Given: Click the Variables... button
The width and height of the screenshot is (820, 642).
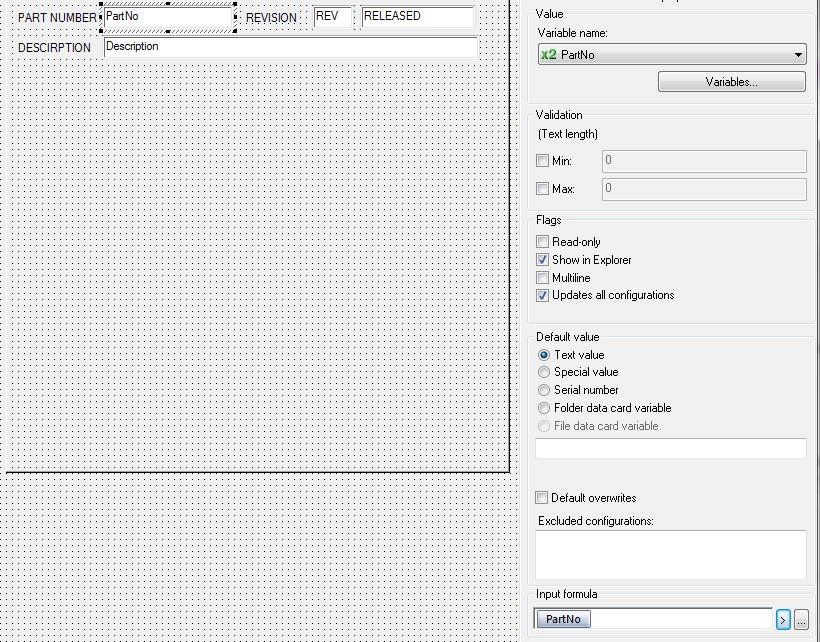Looking at the screenshot, I should (732, 82).
